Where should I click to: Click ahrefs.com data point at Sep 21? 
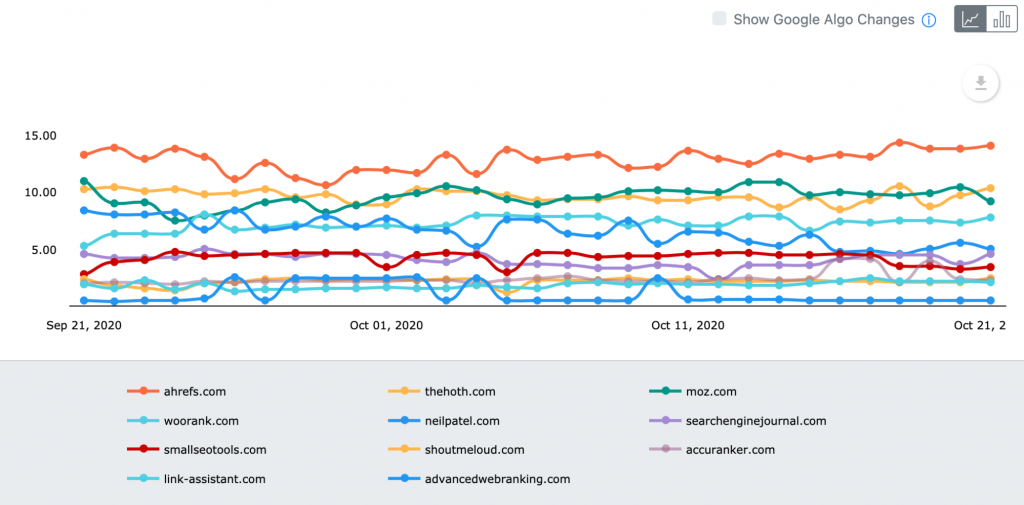tap(84, 155)
